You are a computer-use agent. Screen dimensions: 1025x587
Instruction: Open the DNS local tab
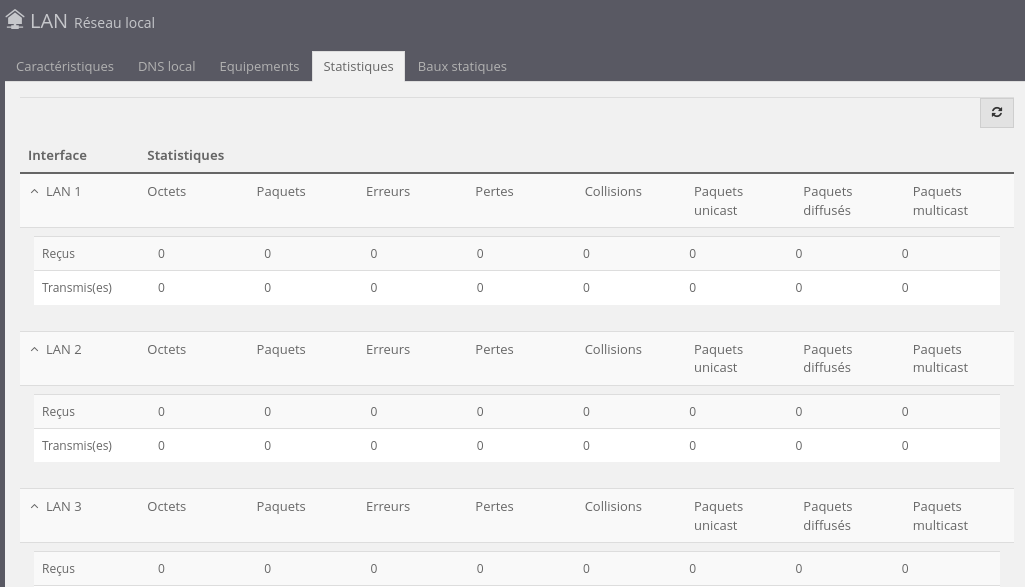[166, 66]
